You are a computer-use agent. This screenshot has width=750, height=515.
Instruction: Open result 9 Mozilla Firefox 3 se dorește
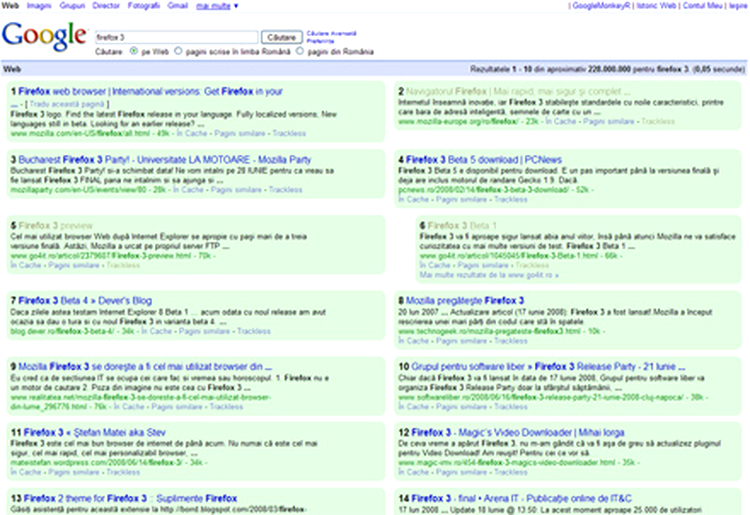pyautogui.click(x=145, y=367)
